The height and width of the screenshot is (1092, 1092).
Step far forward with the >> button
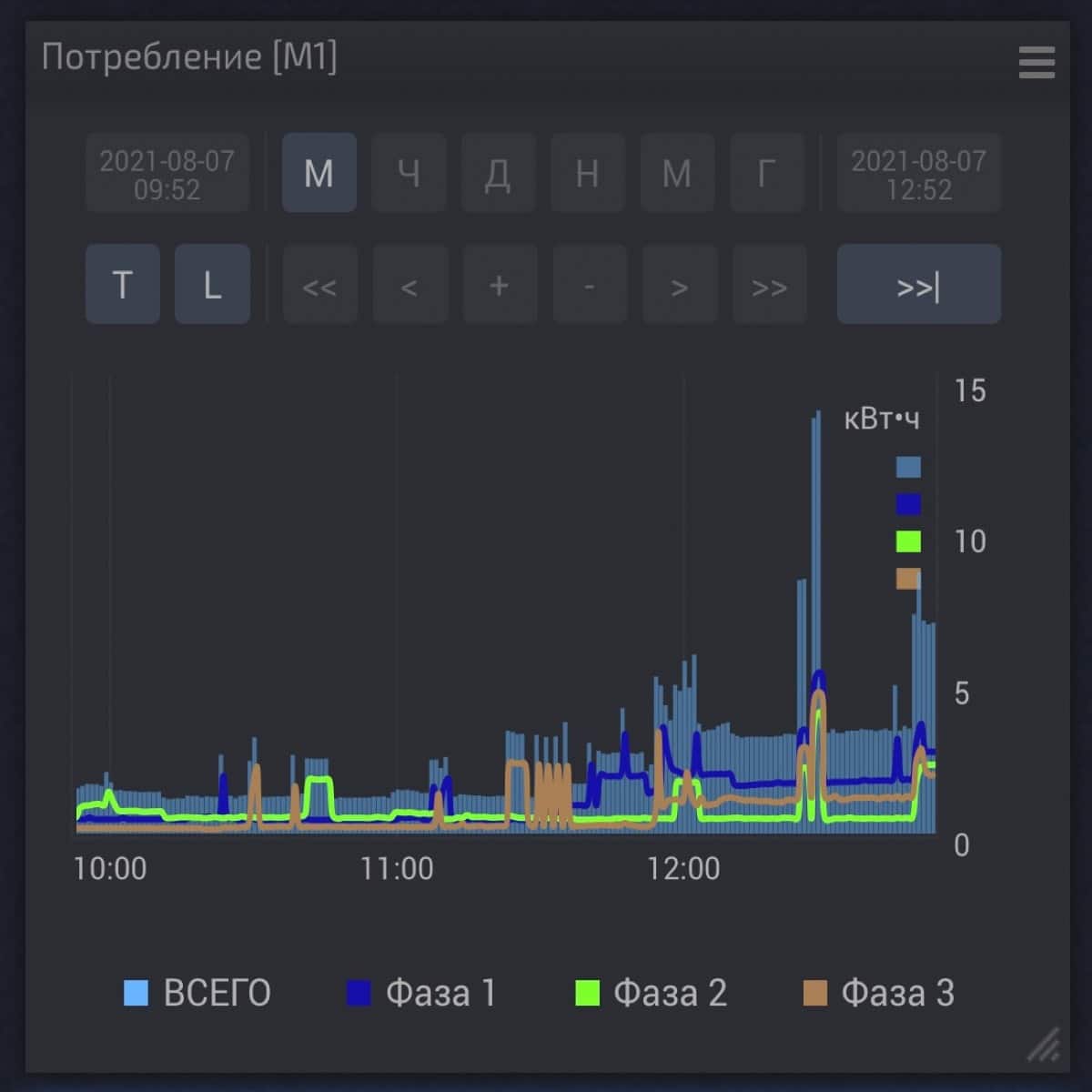coord(769,284)
